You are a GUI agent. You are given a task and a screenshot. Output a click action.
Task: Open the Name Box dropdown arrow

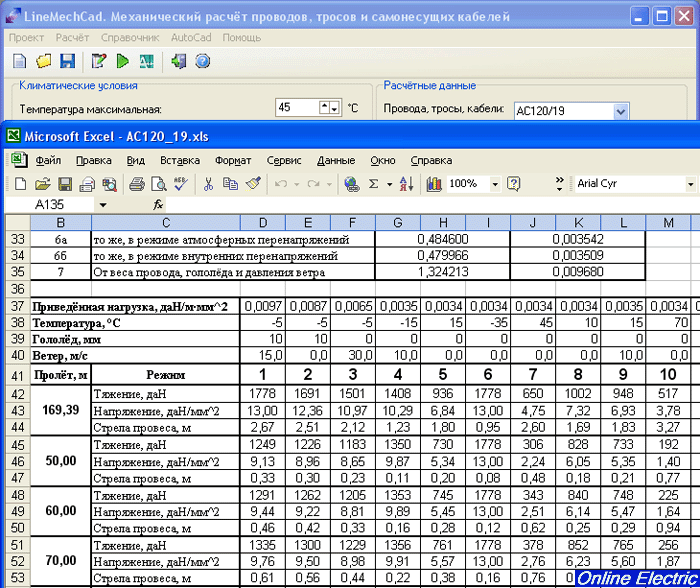103,205
